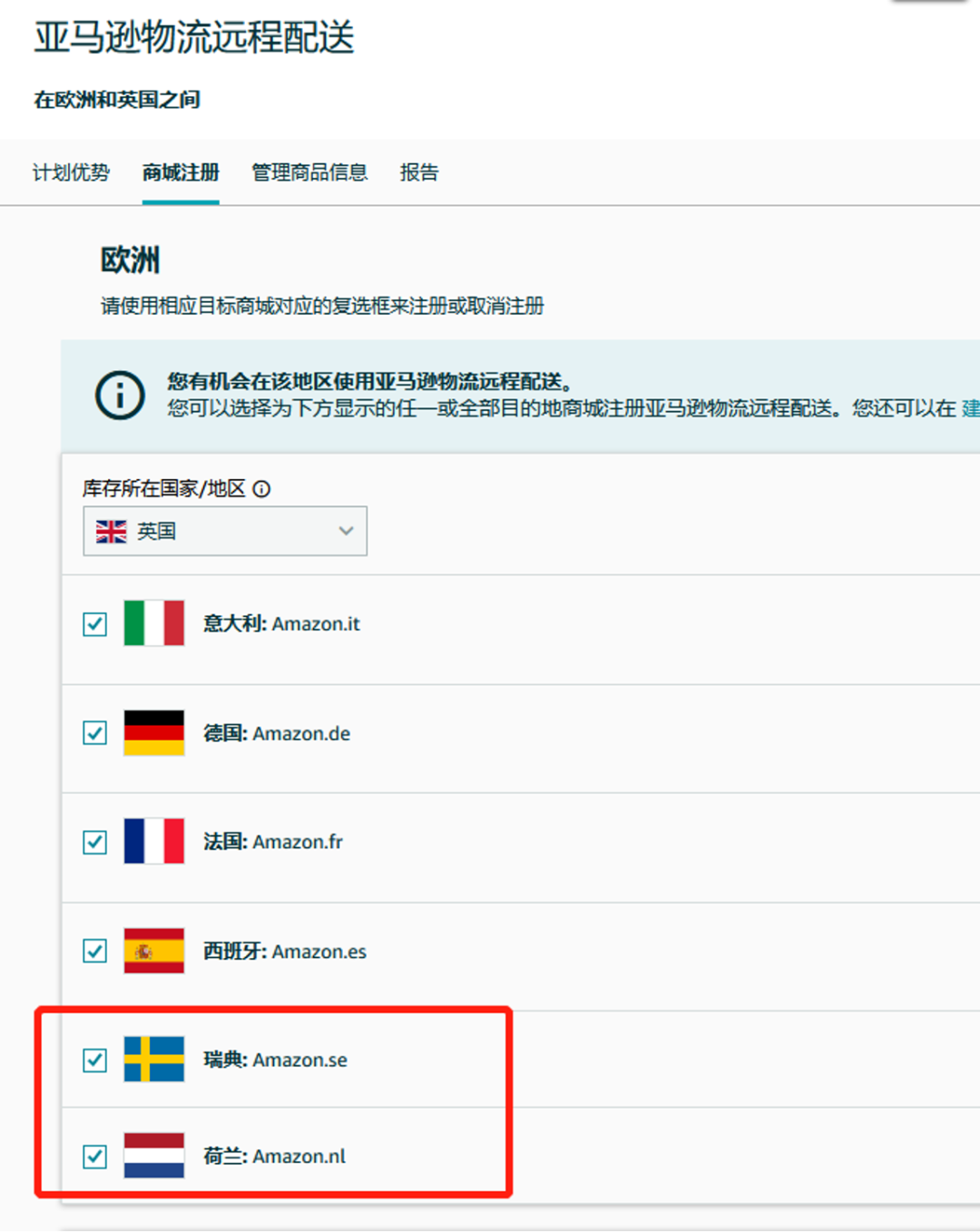Click the 欧洲 section heading
980x1232 pixels.
(130, 260)
